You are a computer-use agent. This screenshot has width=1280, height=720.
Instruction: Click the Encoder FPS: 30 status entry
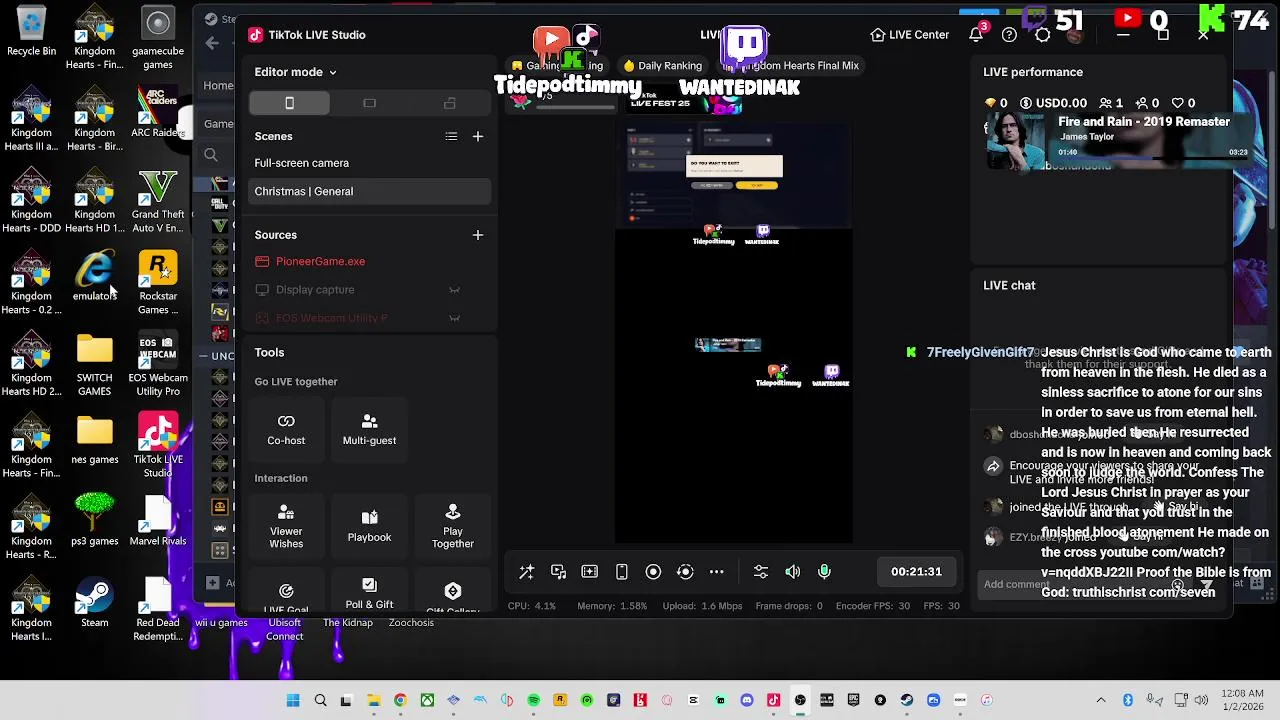point(873,606)
